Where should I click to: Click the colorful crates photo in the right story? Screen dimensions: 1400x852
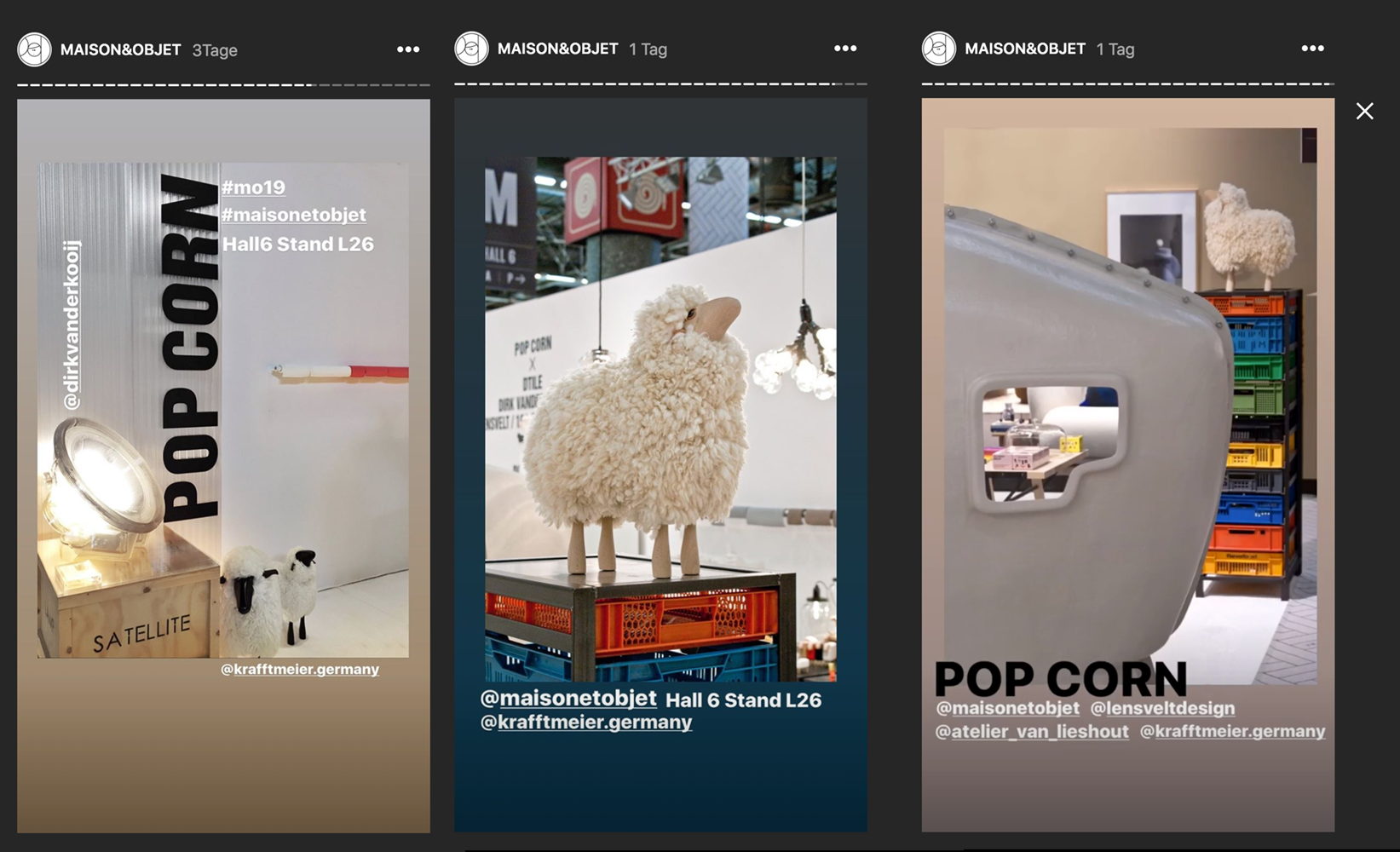(1130, 406)
